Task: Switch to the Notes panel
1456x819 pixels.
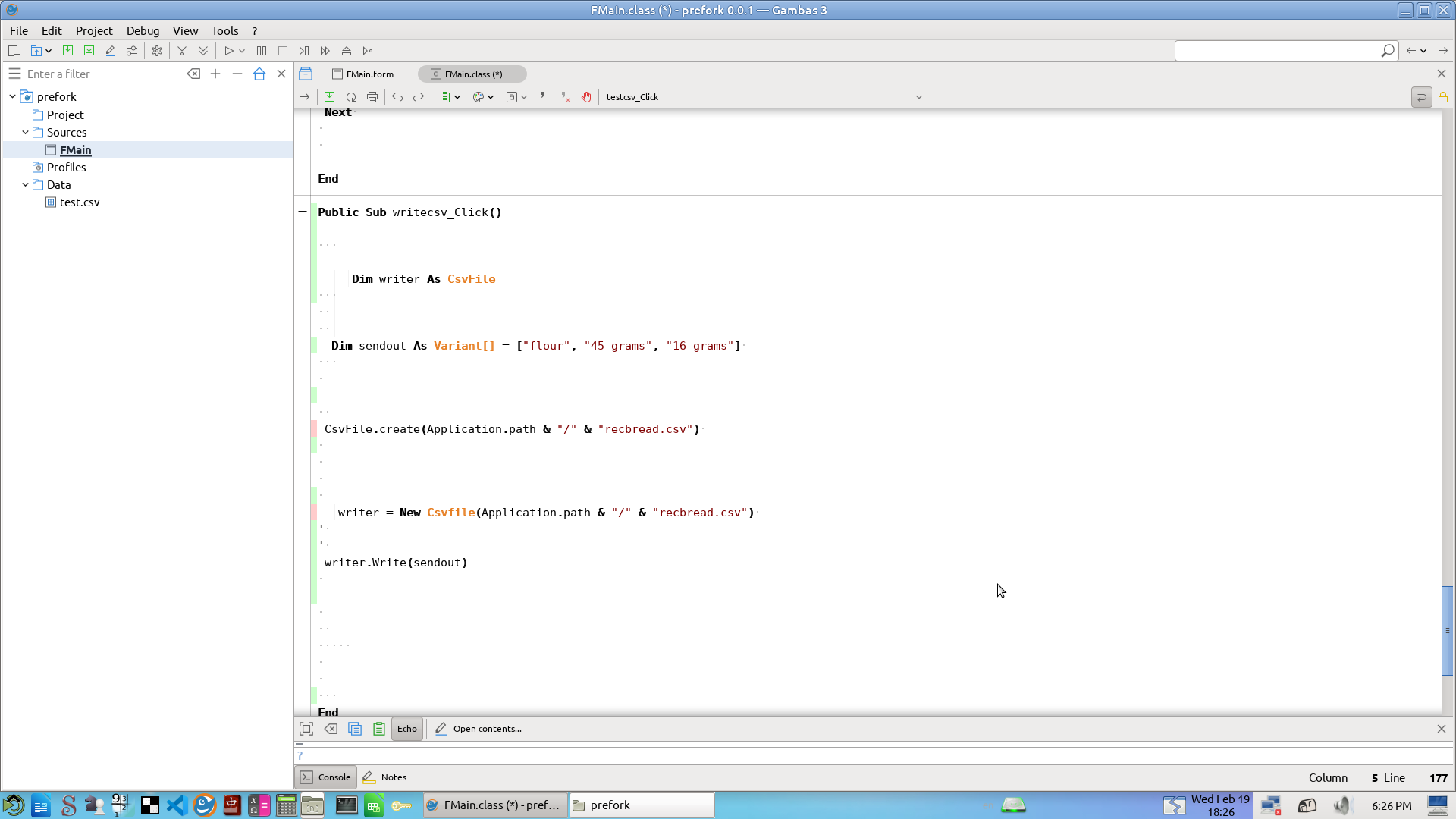Action: tap(385, 777)
